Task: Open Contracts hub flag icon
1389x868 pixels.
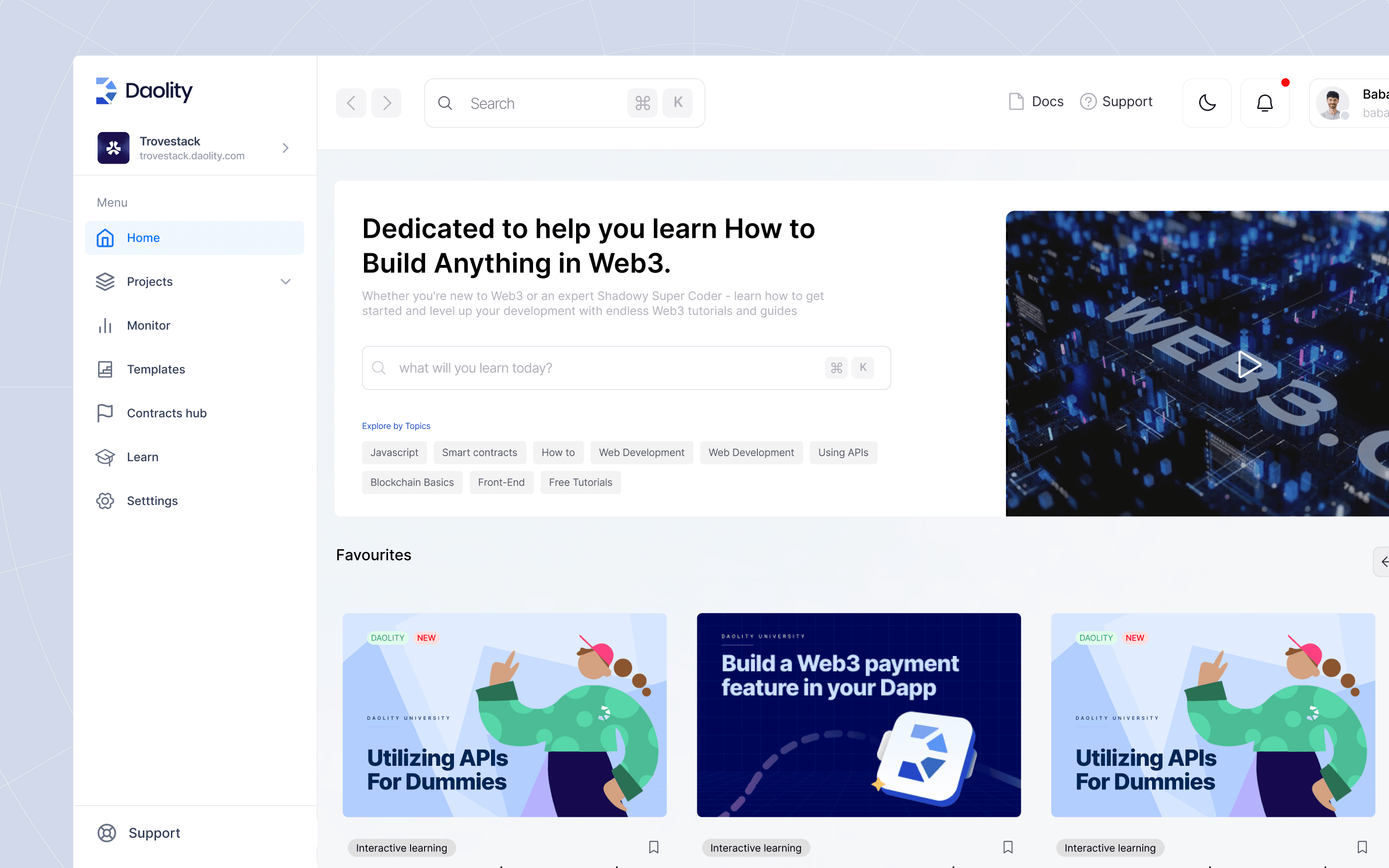Action: point(105,413)
